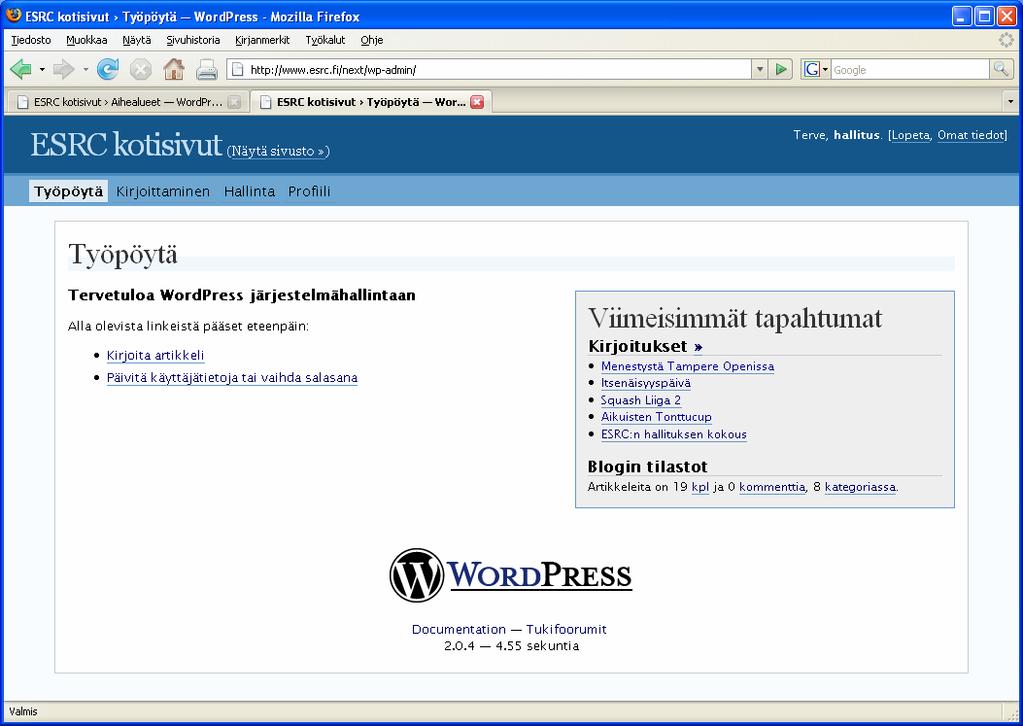Viewport: 1023px width, 726px height.
Task: Click the Firefox icon in title bar
Action: tap(13, 15)
